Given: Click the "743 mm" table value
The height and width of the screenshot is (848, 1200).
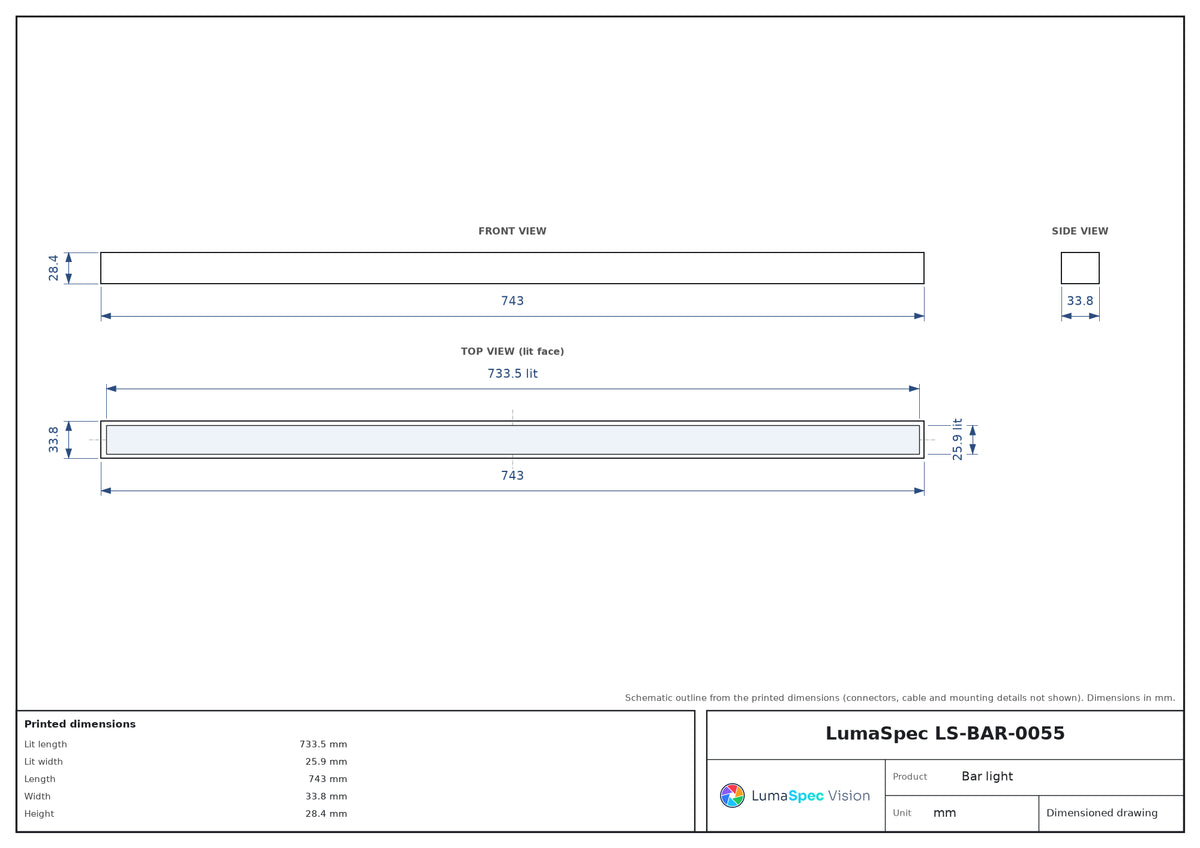Looking at the screenshot, I should (x=328, y=779).
